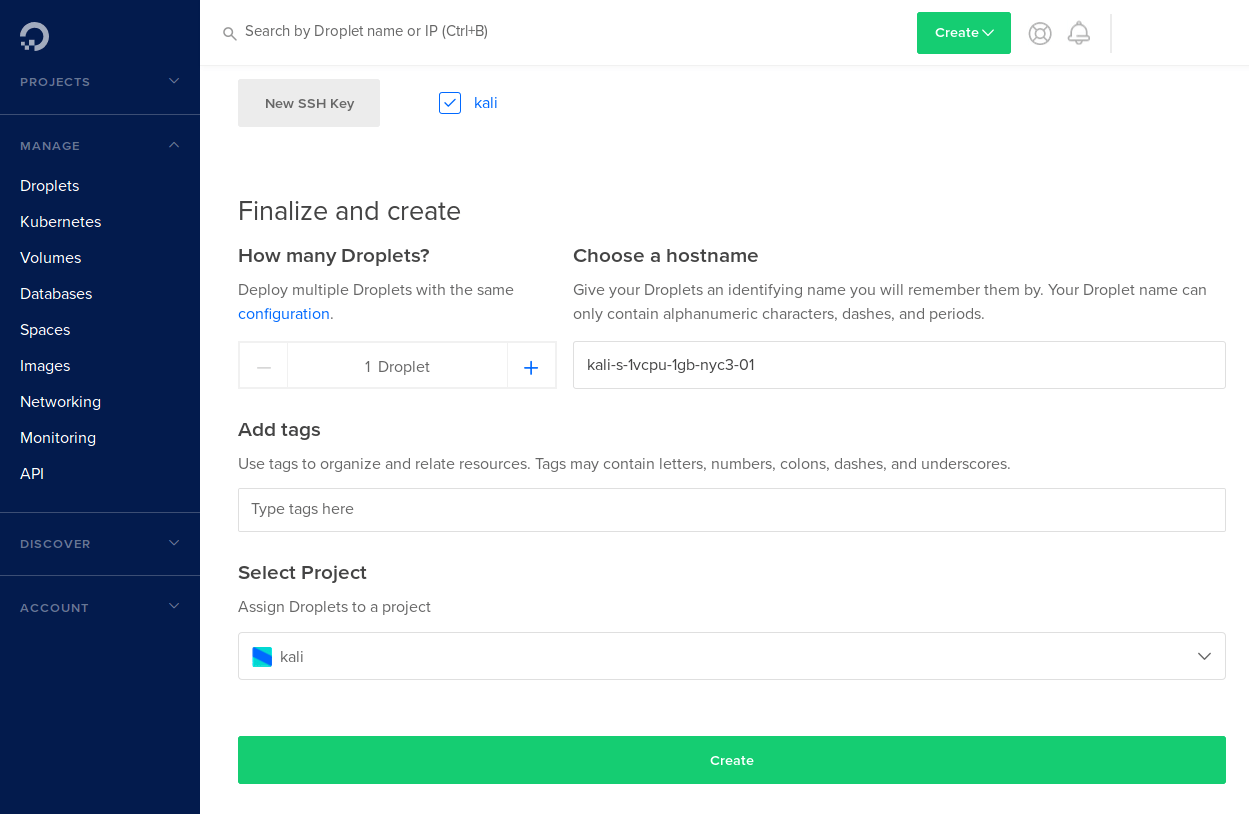Open the top Create dropdown menu

(963, 33)
